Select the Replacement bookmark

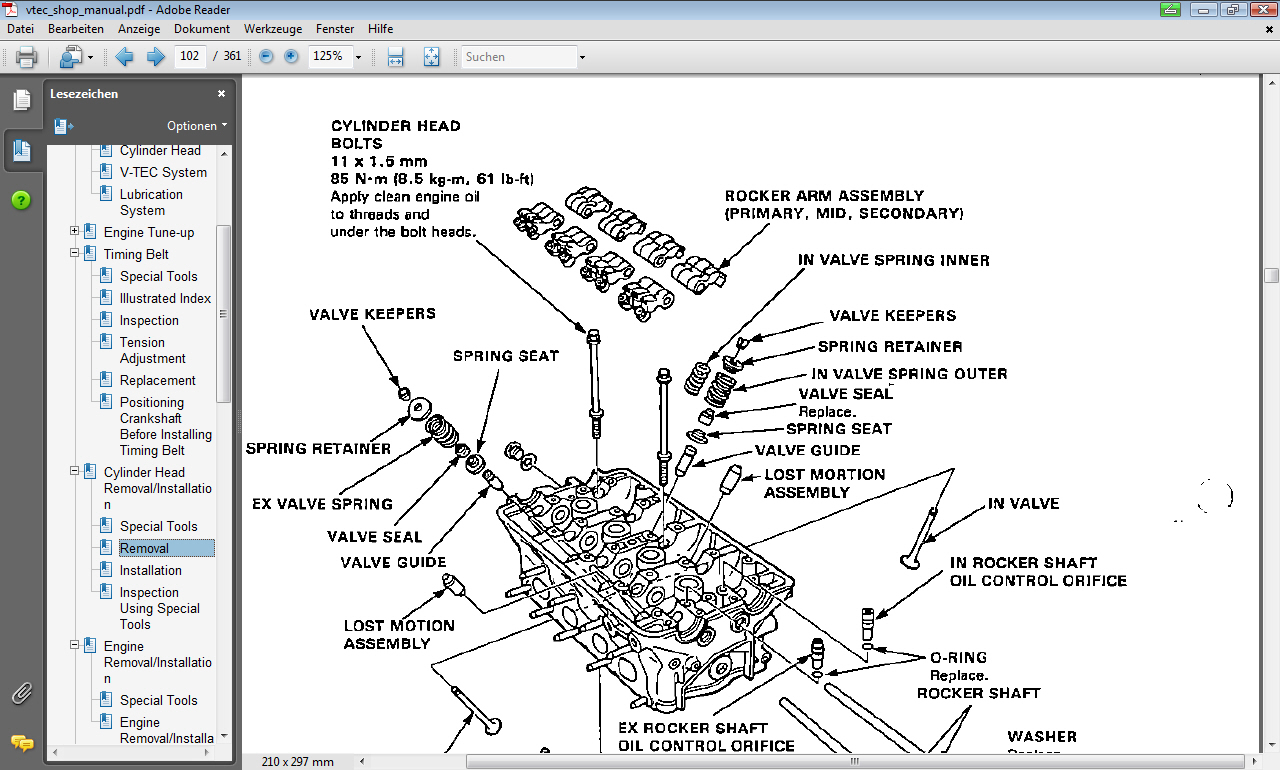pos(158,380)
